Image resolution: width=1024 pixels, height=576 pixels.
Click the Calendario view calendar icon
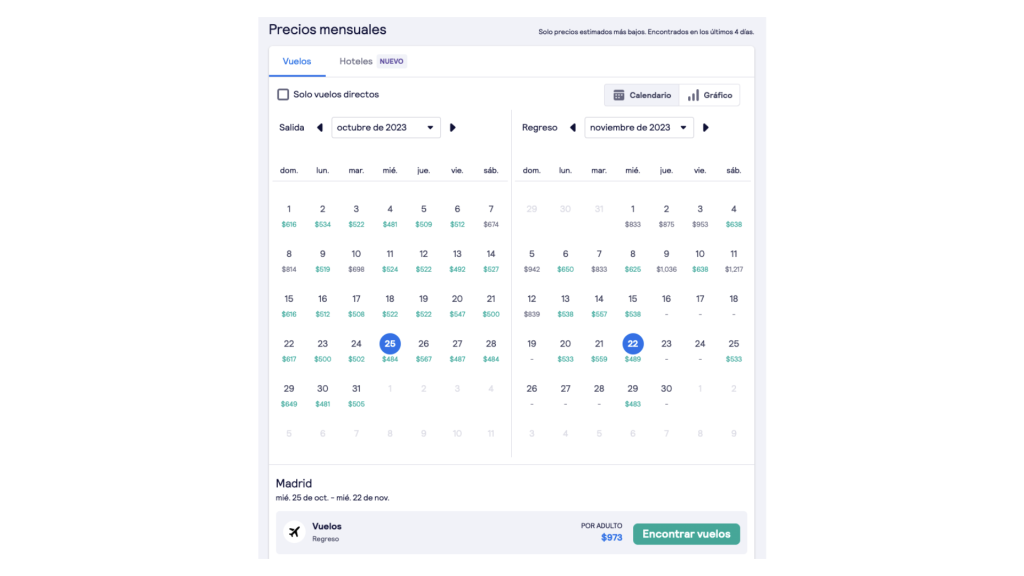618,95
